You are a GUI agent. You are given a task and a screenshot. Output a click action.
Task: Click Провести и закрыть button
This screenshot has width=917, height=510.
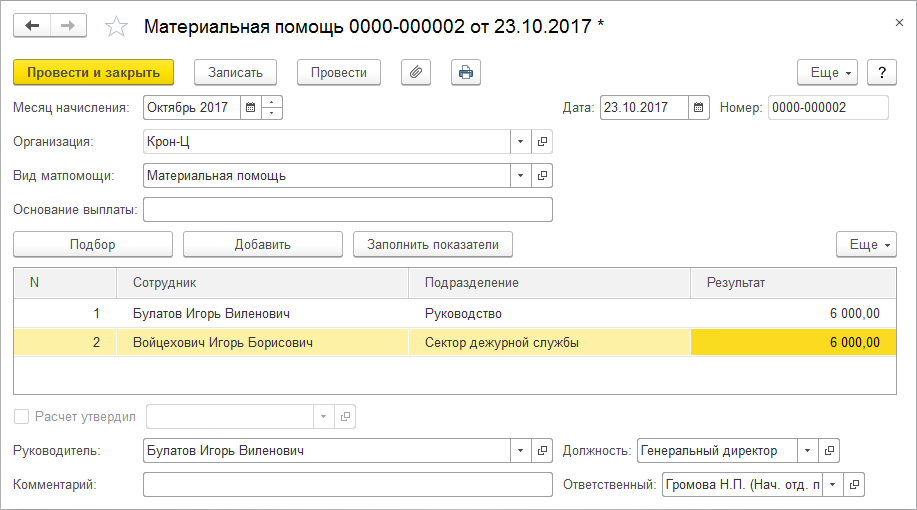94,72
